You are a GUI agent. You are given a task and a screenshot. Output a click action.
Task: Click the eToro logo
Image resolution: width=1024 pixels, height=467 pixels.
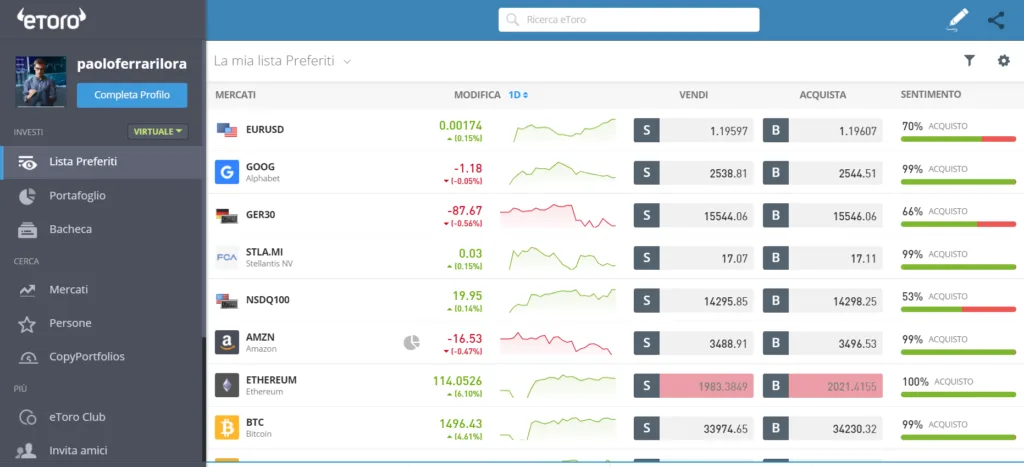pyautogui.click(x=52, y=18)
